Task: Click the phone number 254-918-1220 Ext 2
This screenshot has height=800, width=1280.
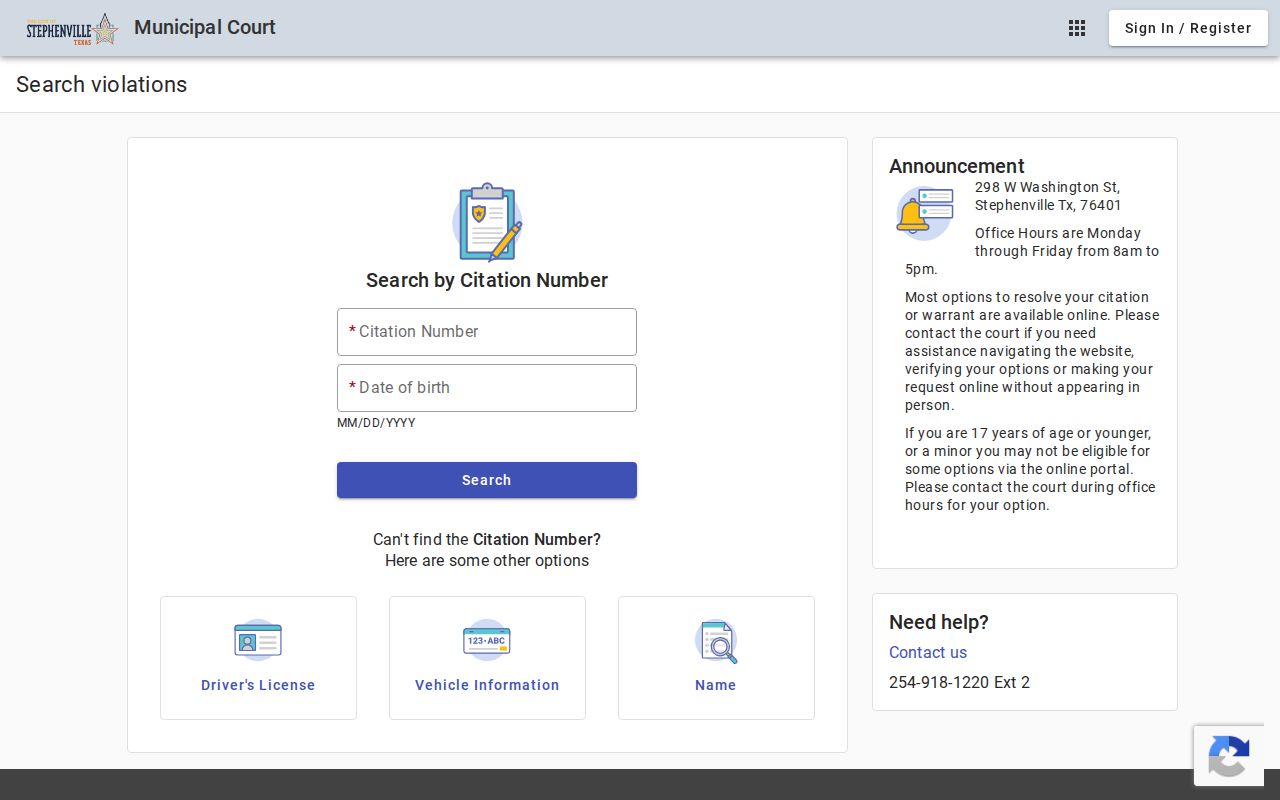Action: [959, 682]
